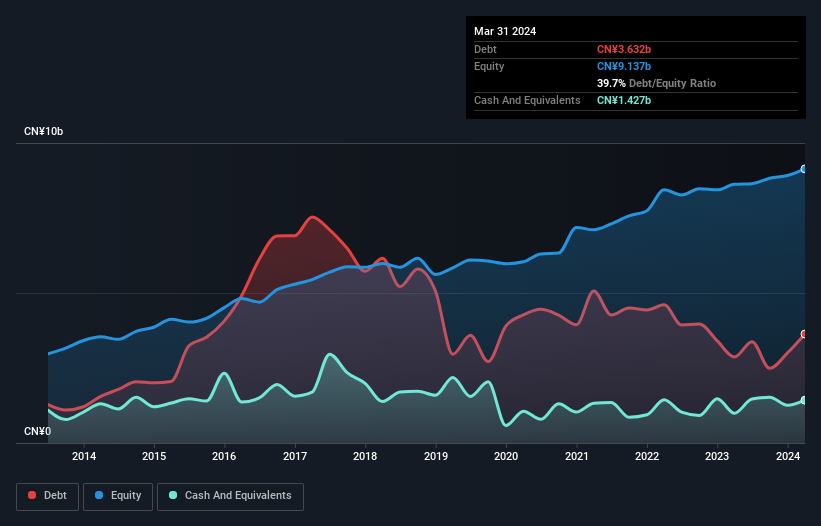This screenshot has width=821, height=526.
Task: Click the 2020 x-axis label
Action: point(506,456)
